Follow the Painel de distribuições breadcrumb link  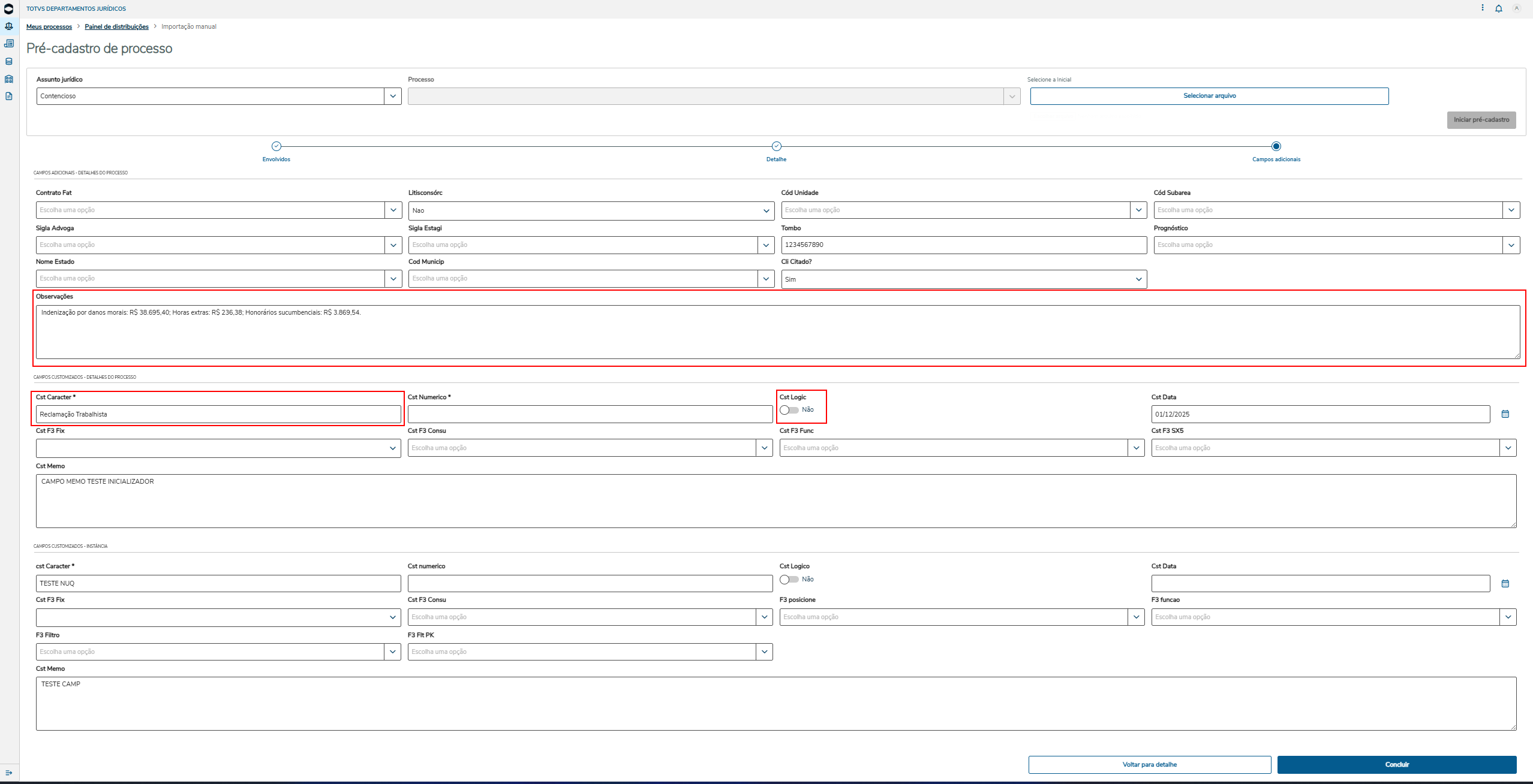coord(116,27)
